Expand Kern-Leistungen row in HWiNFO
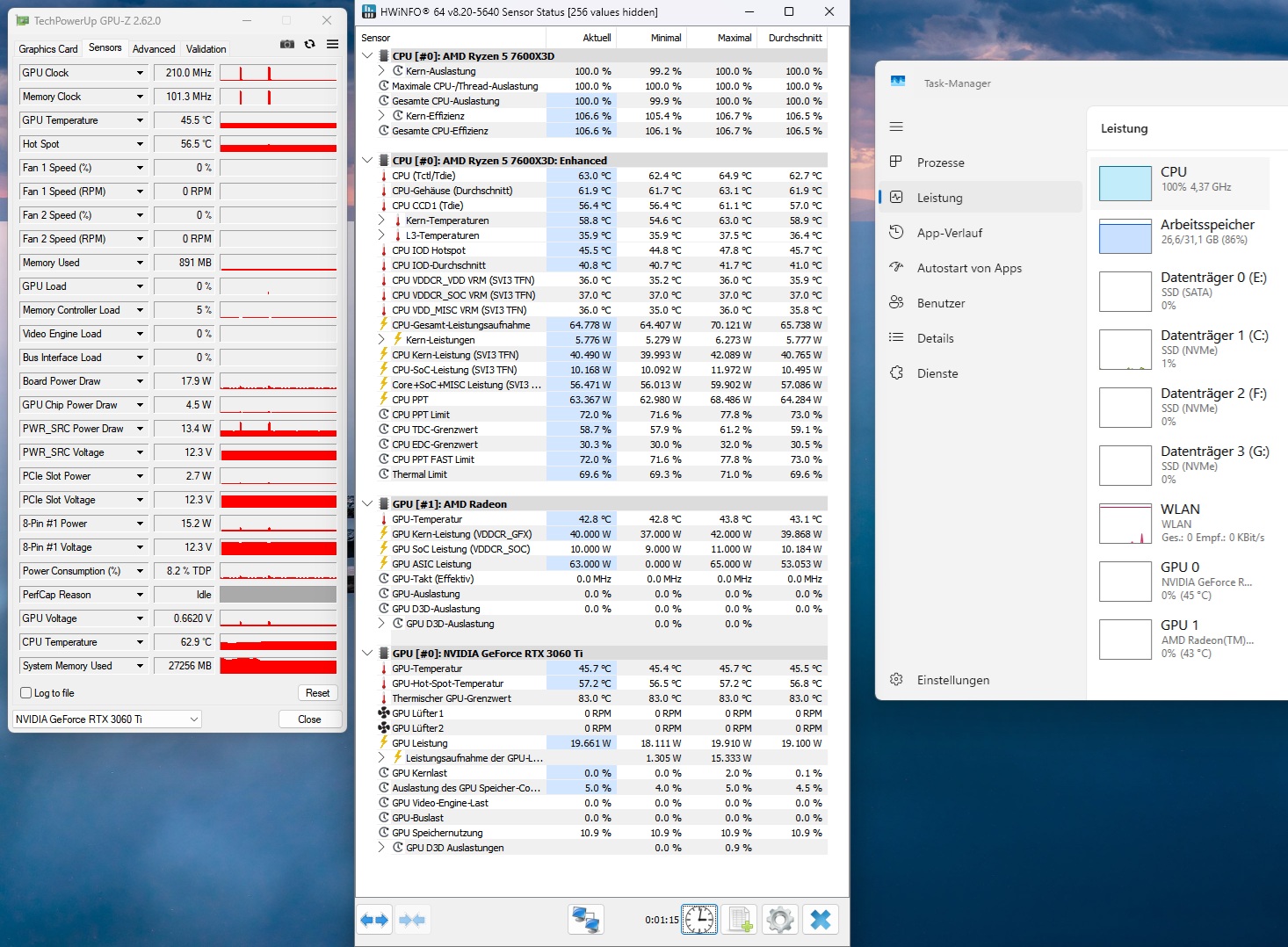The width and height of the screenshot is (1288, 947). 381,340
